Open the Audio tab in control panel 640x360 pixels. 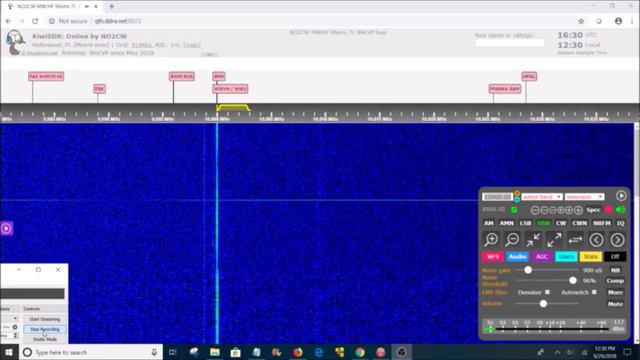517,257
